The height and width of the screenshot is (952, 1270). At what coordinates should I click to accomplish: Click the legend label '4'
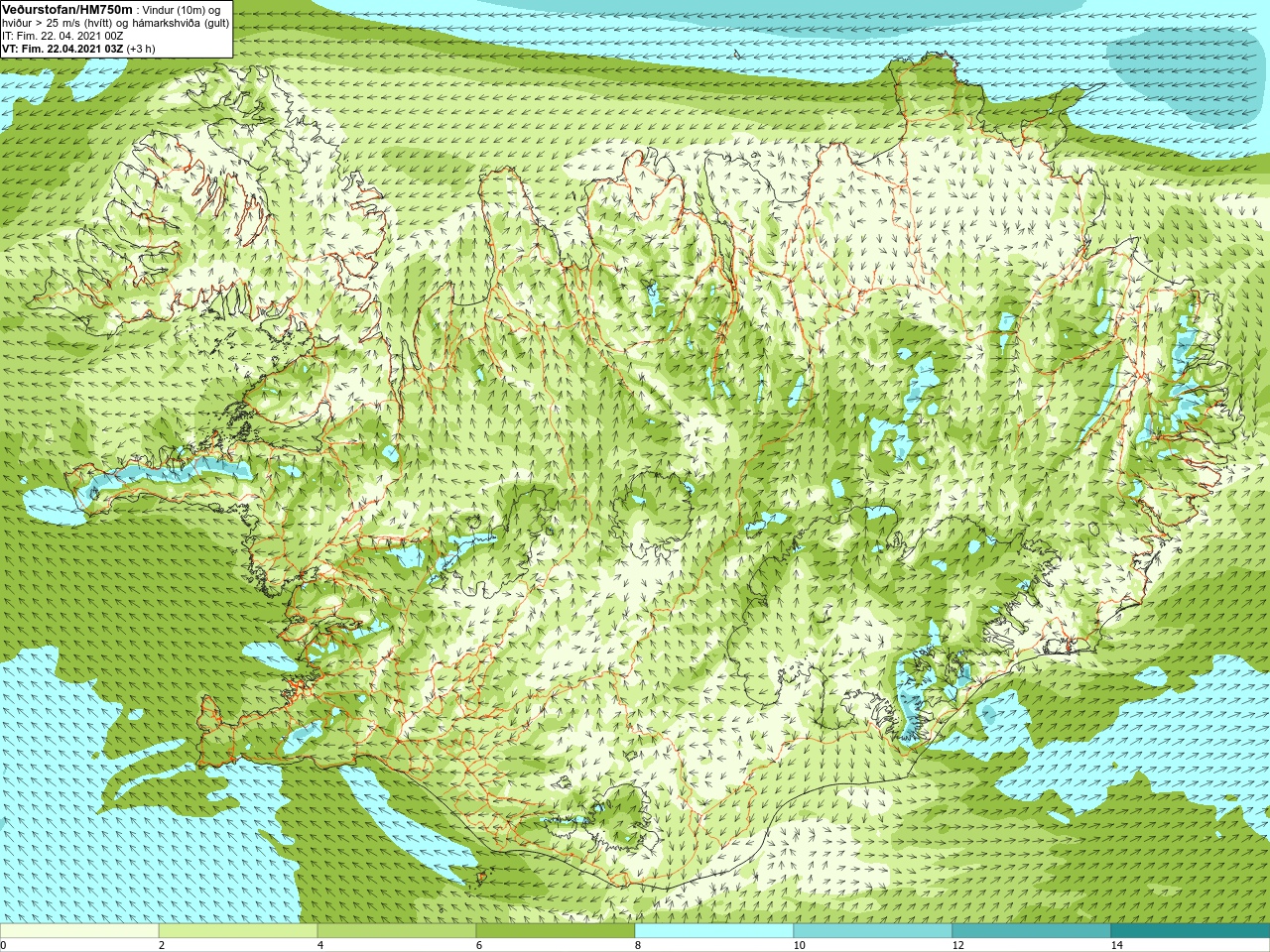click(319, 945)
